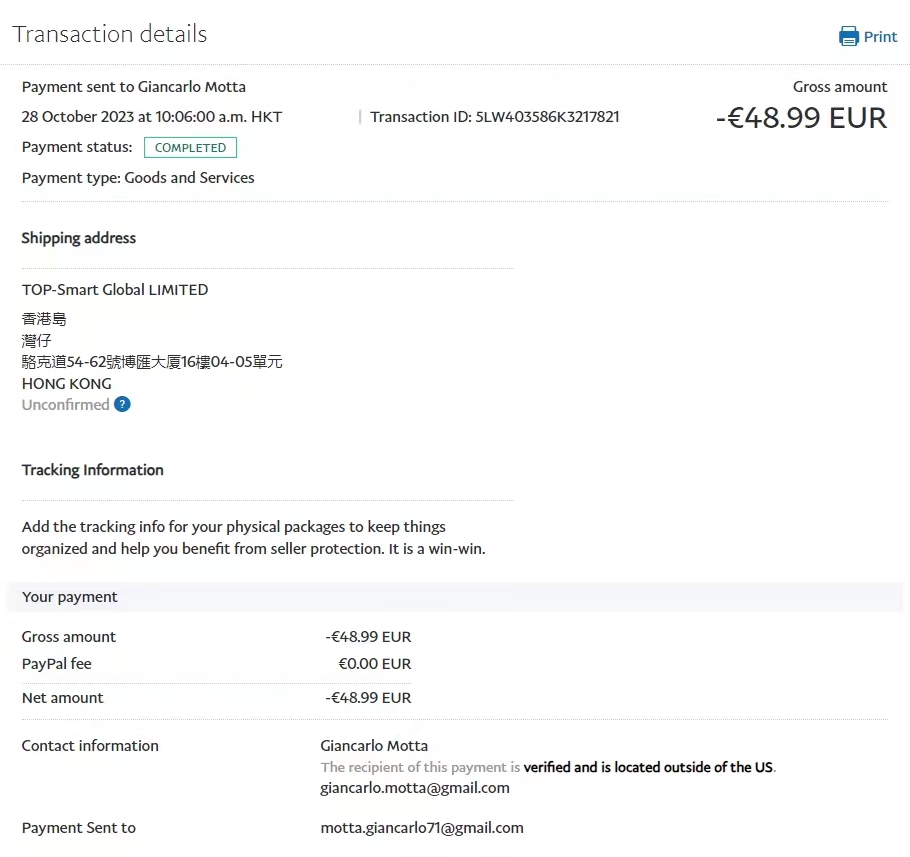Click the Print link text
Viewport: 910px width, 857px height.
[880, 37]
